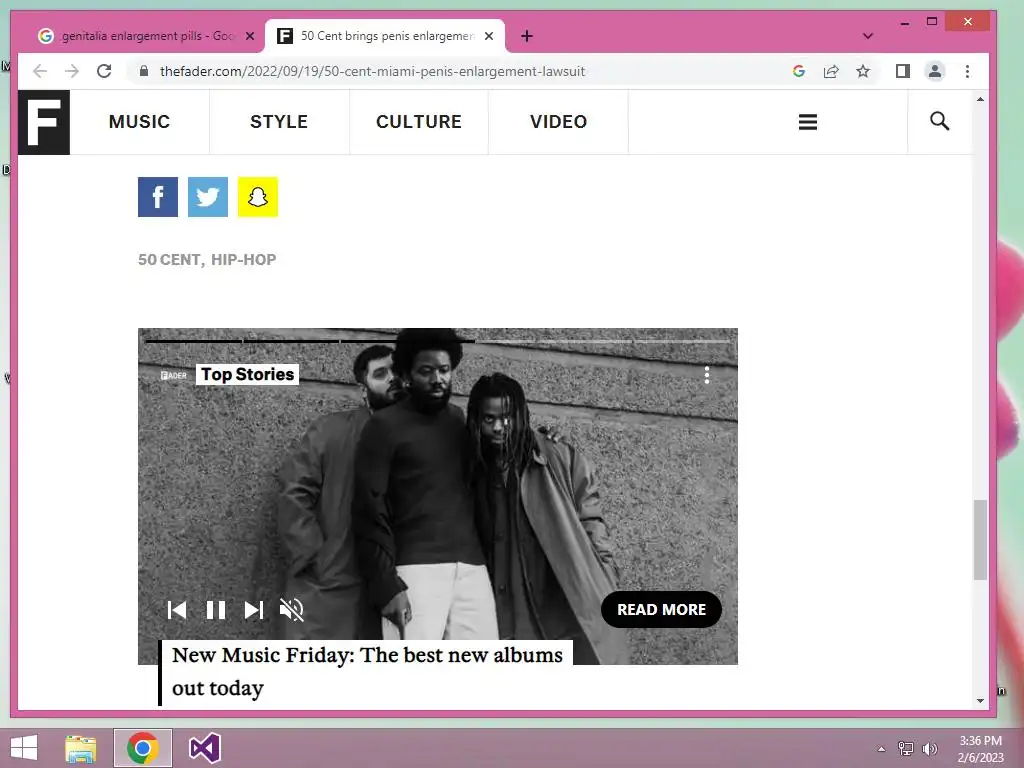Screen dimensions: 1024x768
Task: Click the scrollbar down arrow
Action: click(980, 701)
